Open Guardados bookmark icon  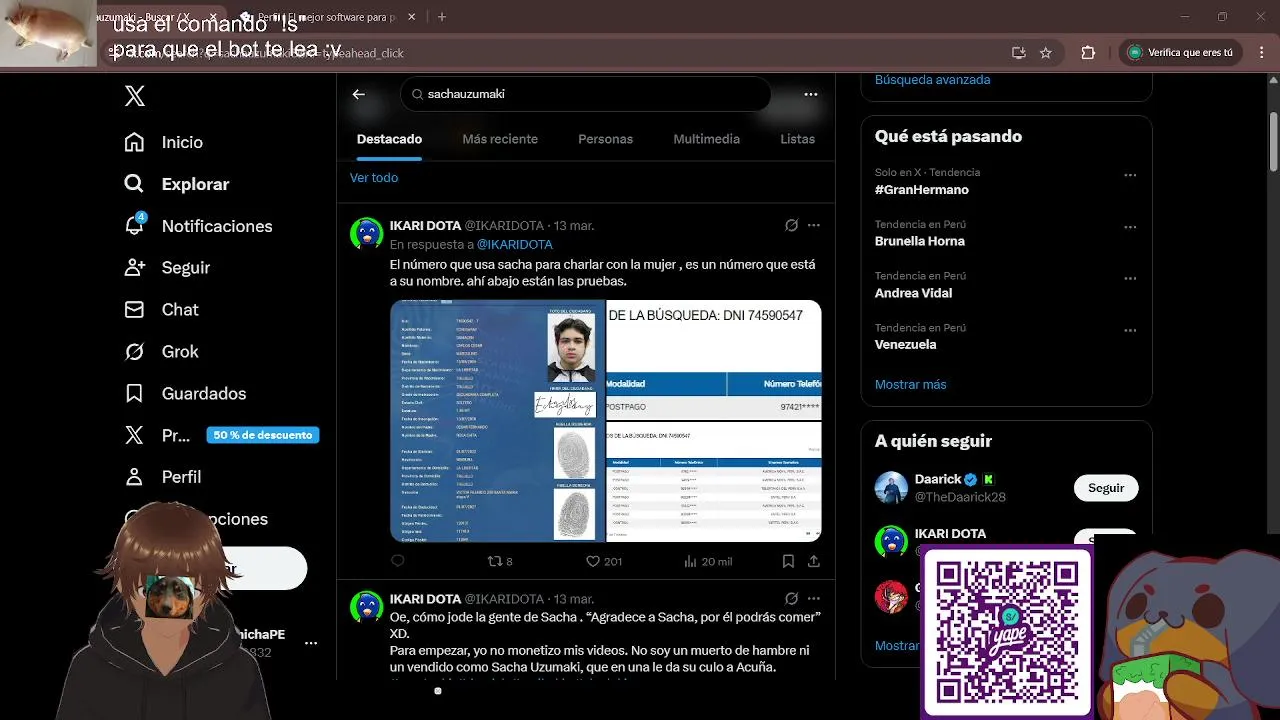(x=134, y=394)
